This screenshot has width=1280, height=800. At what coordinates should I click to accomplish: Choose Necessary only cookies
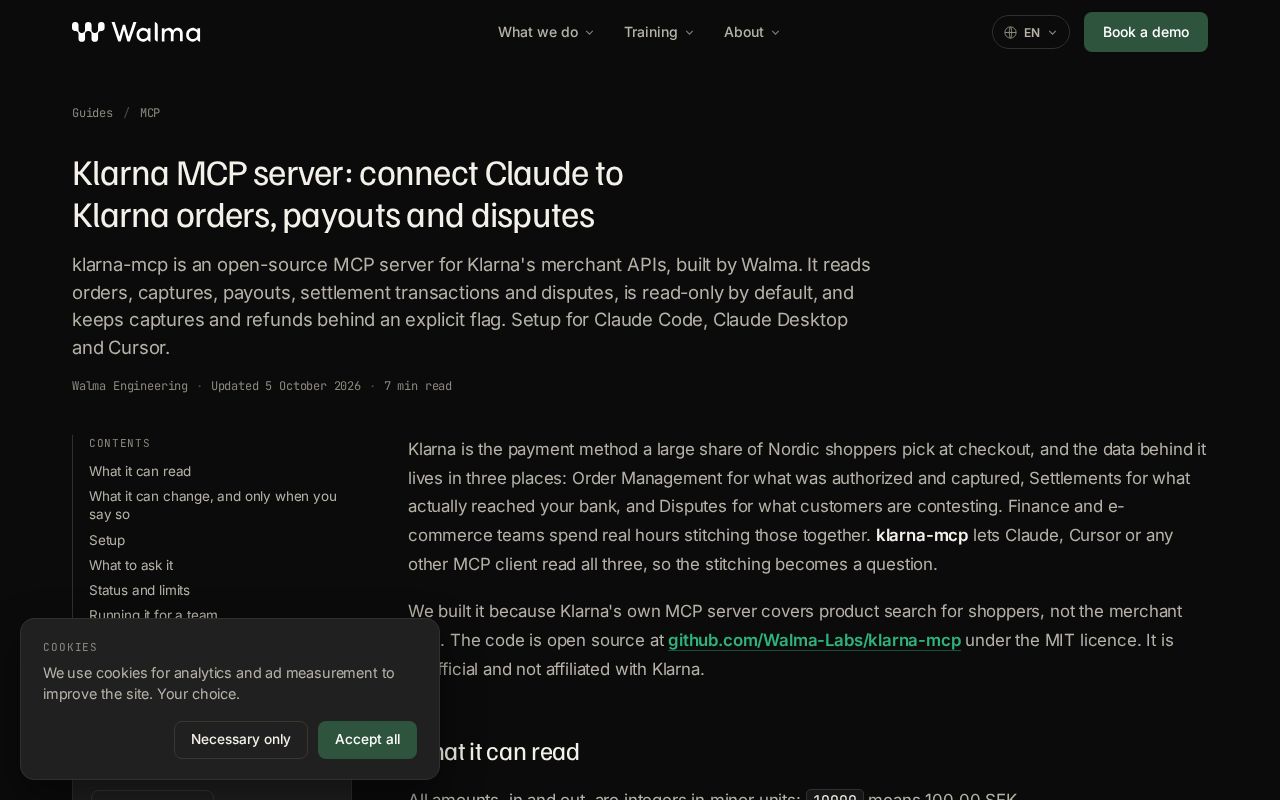[x=241, y=740]
